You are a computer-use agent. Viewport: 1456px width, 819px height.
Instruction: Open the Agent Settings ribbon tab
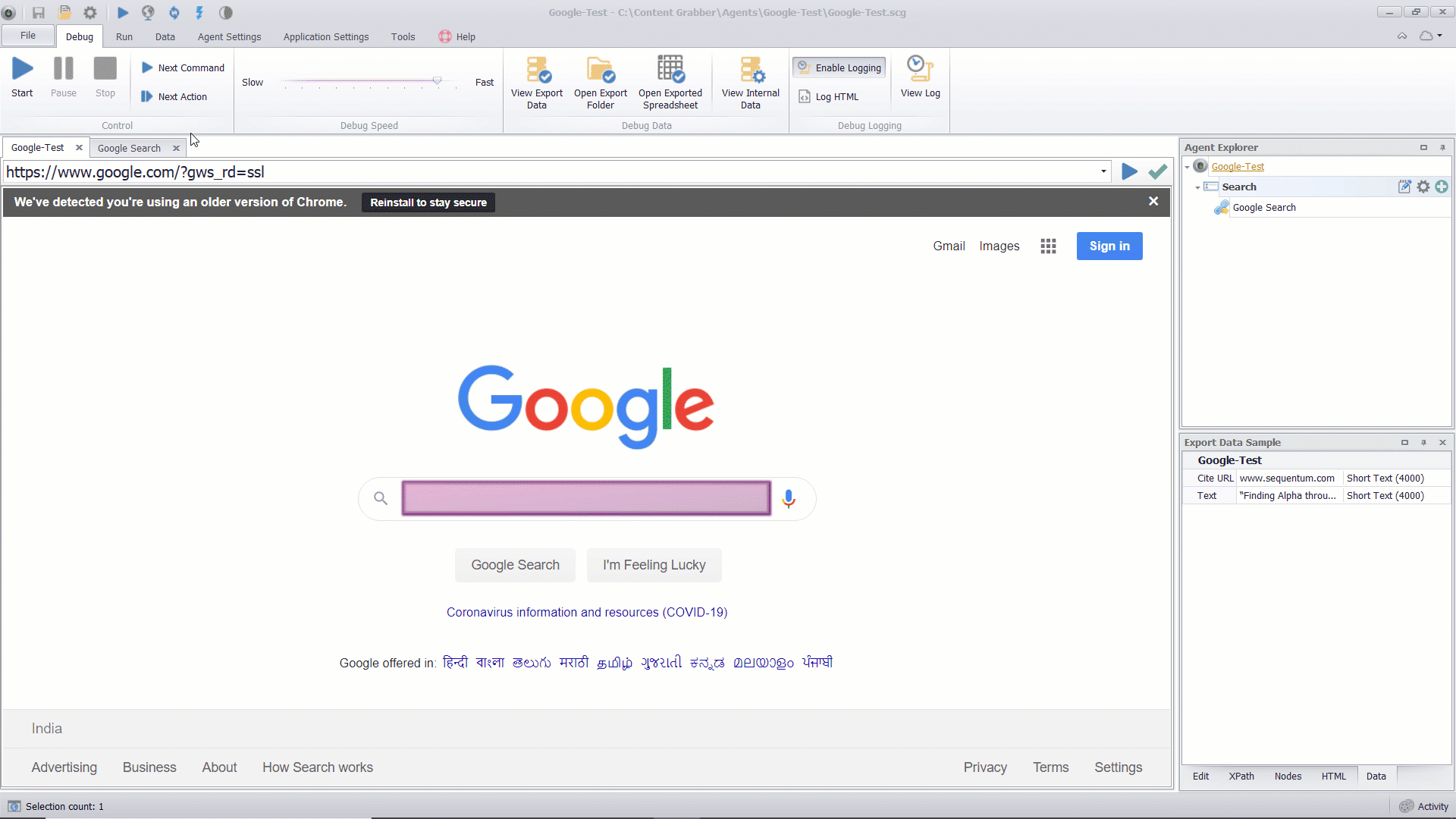[x=229, y=36]
